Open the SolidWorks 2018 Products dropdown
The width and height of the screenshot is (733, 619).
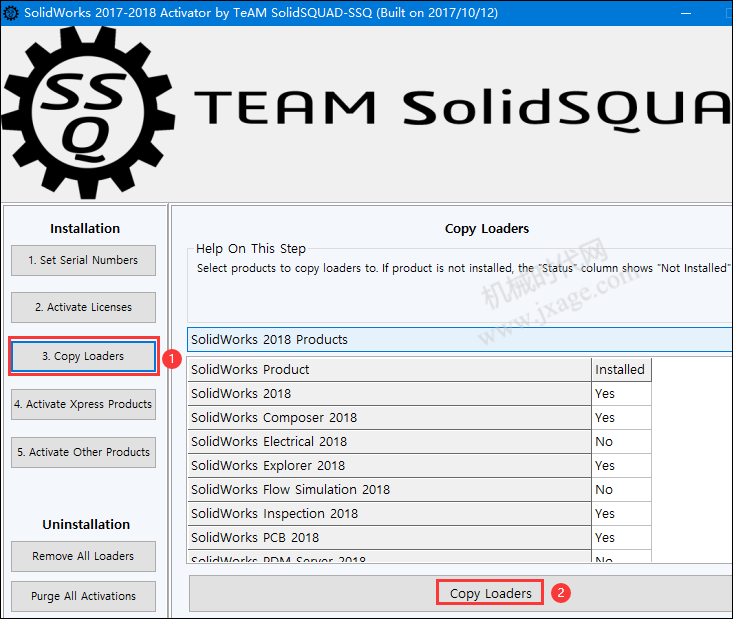point(460,339)
